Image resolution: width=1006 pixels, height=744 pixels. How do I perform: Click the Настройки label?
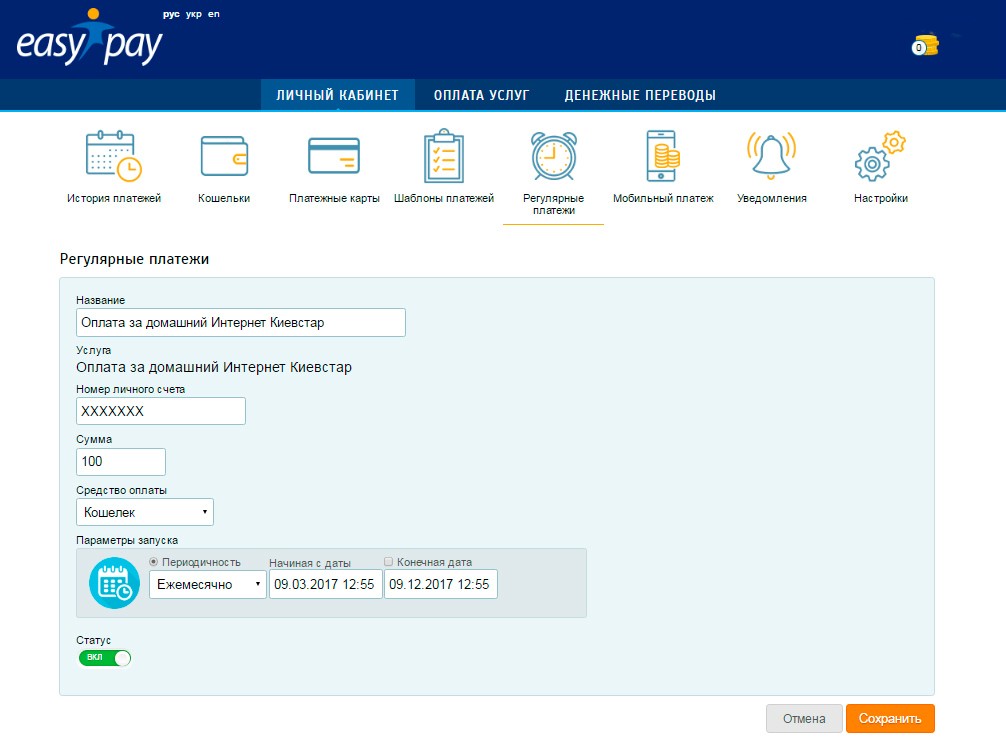coord(880,198)
